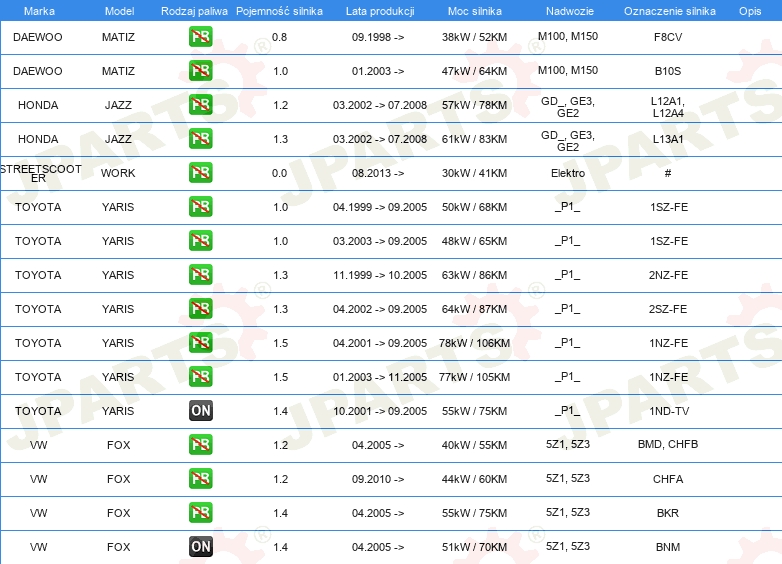782x564 pixels.
Task: Click petrol icon for Daewoo Matiz B10S
Action: (x=200, y=71)
